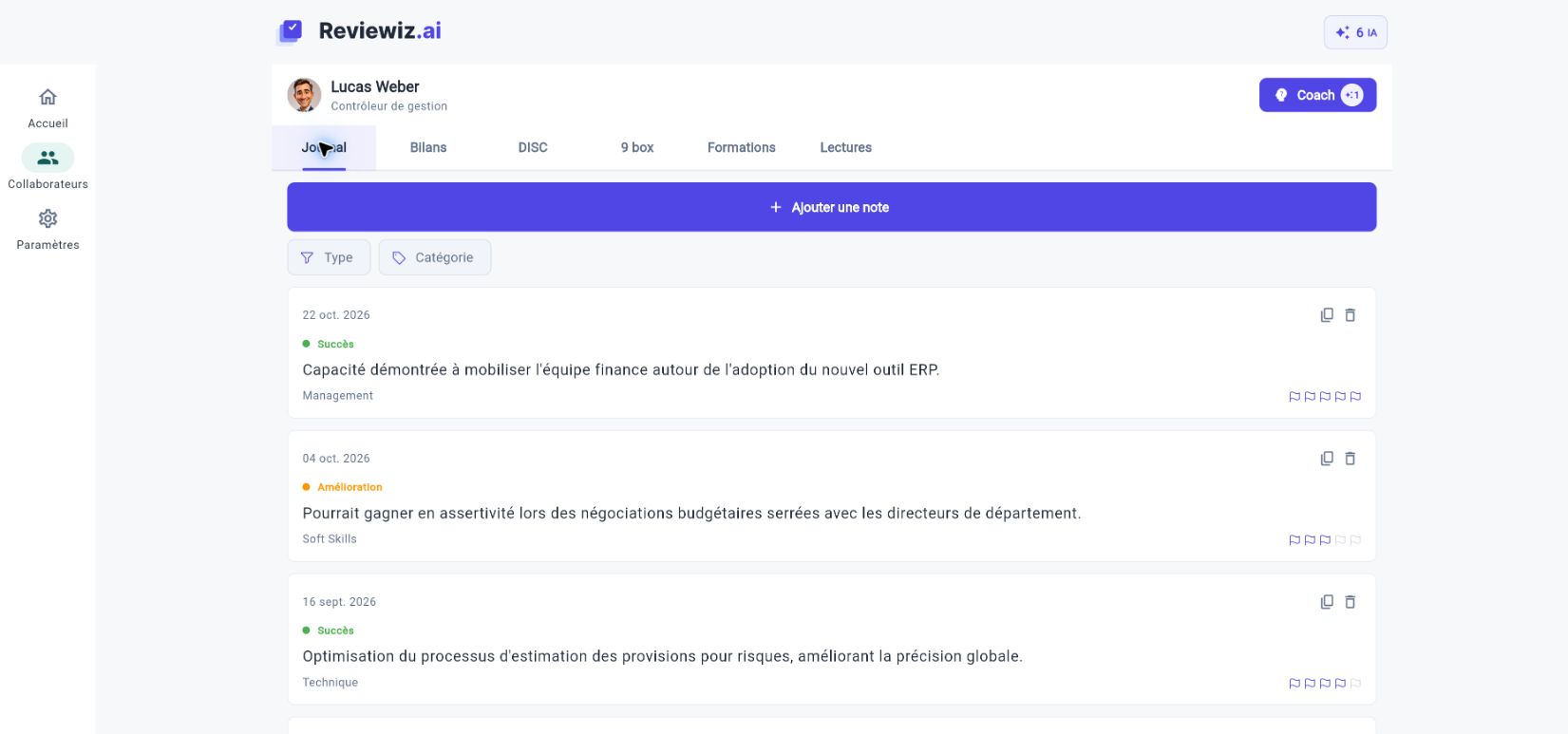Screen dimensions: 1568x734
Task: Open Collaborateurs people icon in sidebar
Action: coord(47,158)
